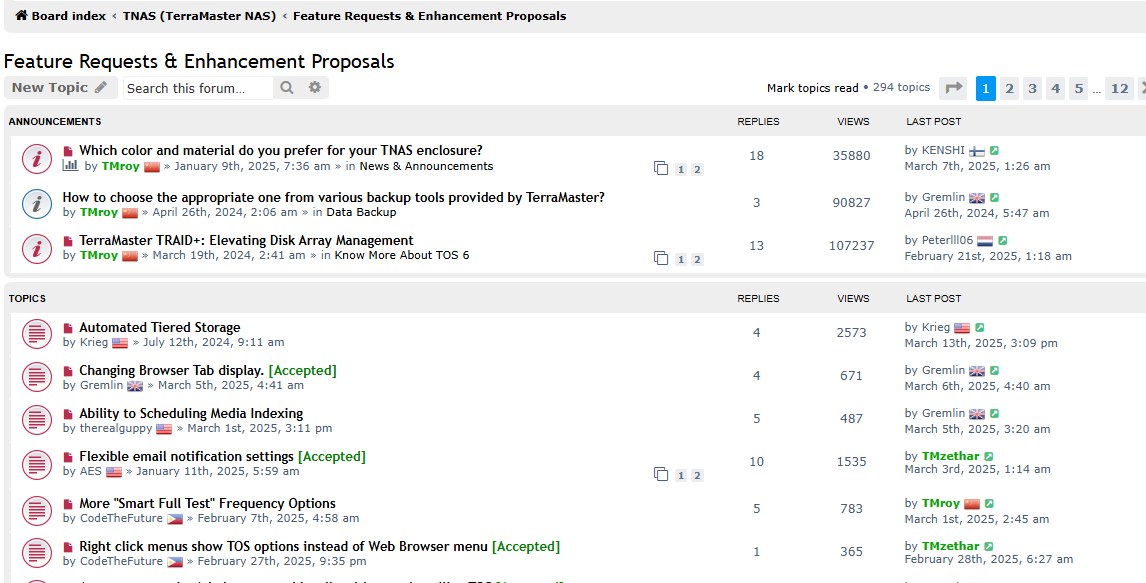View last post by PeterIII06

(1003, 240)
